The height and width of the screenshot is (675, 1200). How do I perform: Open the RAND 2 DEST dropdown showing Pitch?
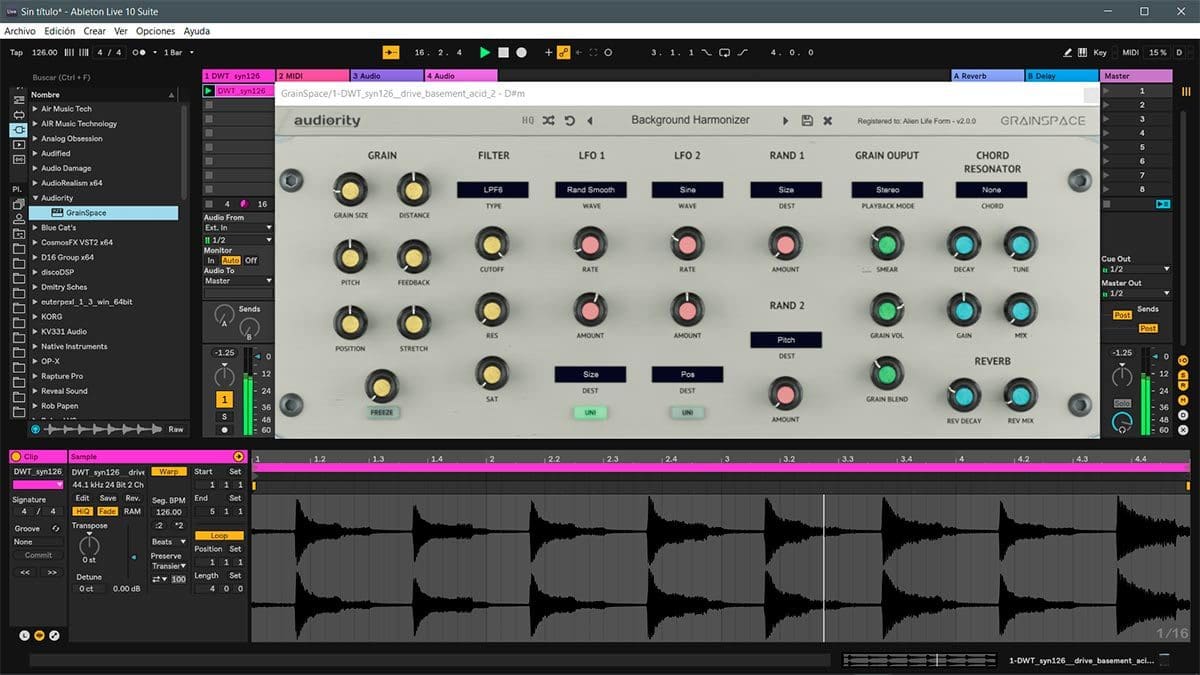[x=786, y=339]
